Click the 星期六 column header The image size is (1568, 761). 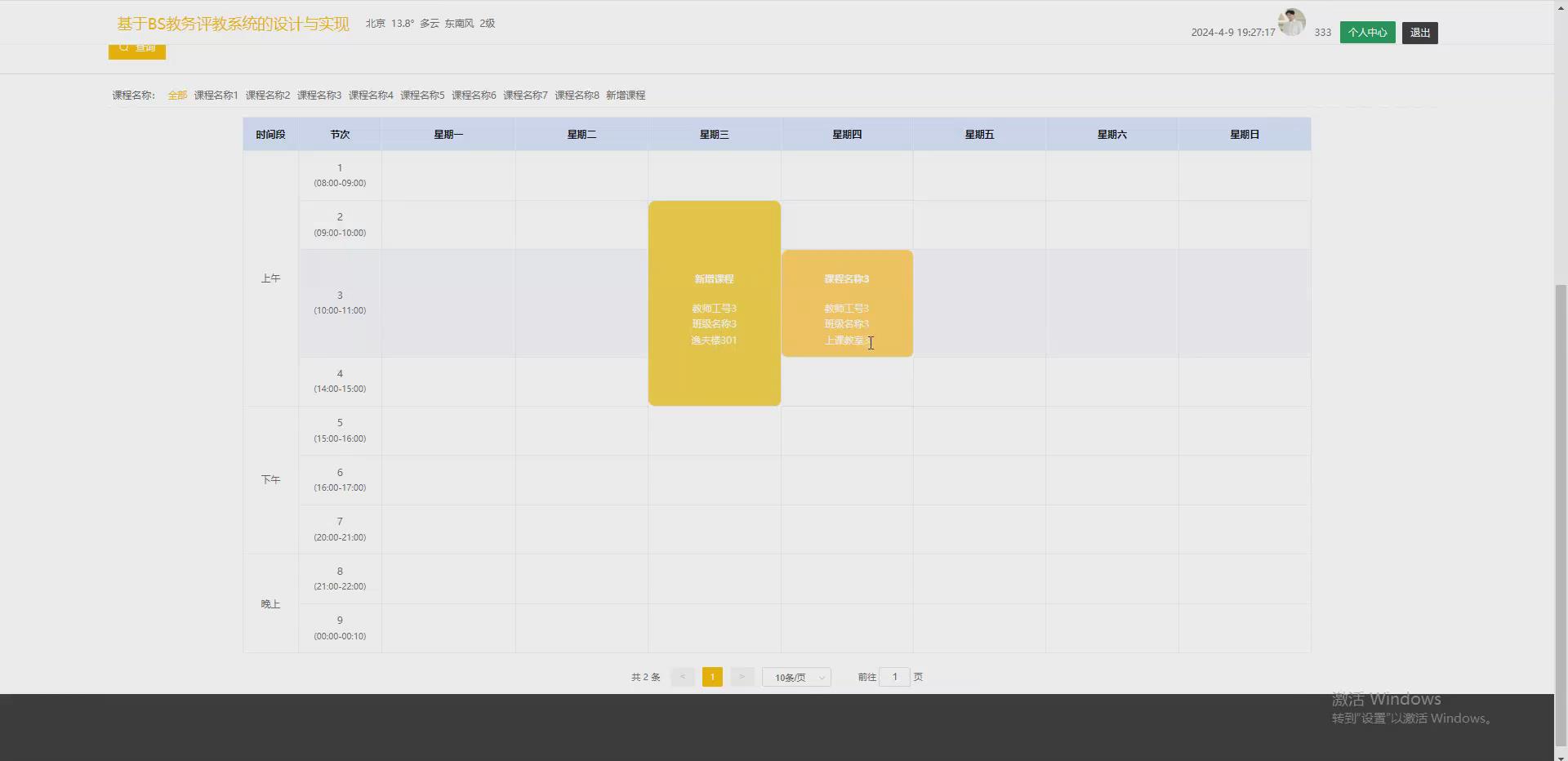[x=1112, y=135]
